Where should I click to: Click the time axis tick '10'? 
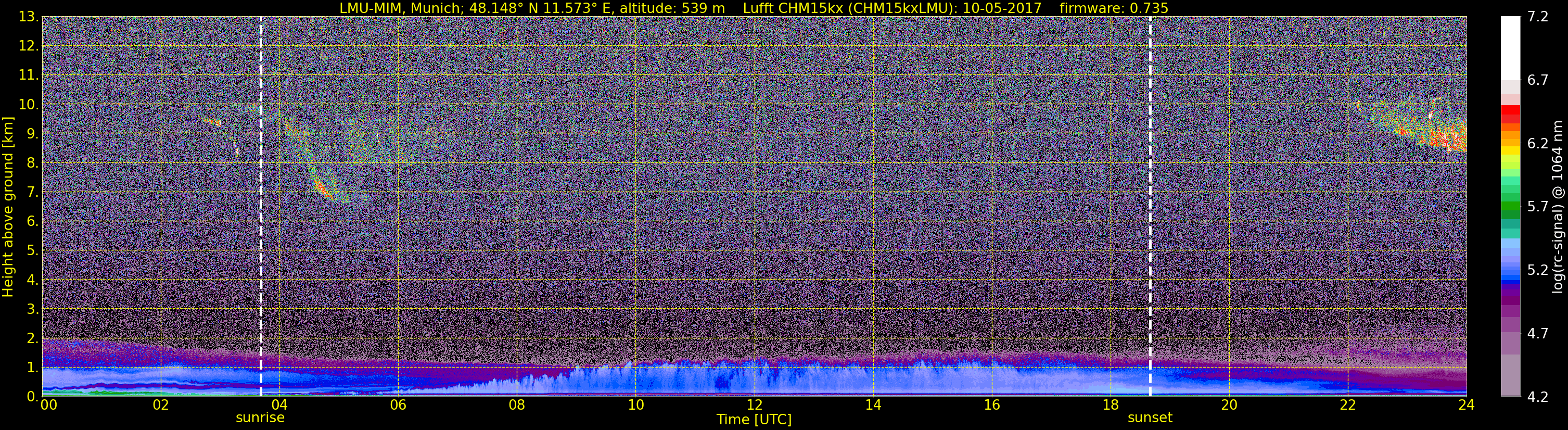(635, 406)
